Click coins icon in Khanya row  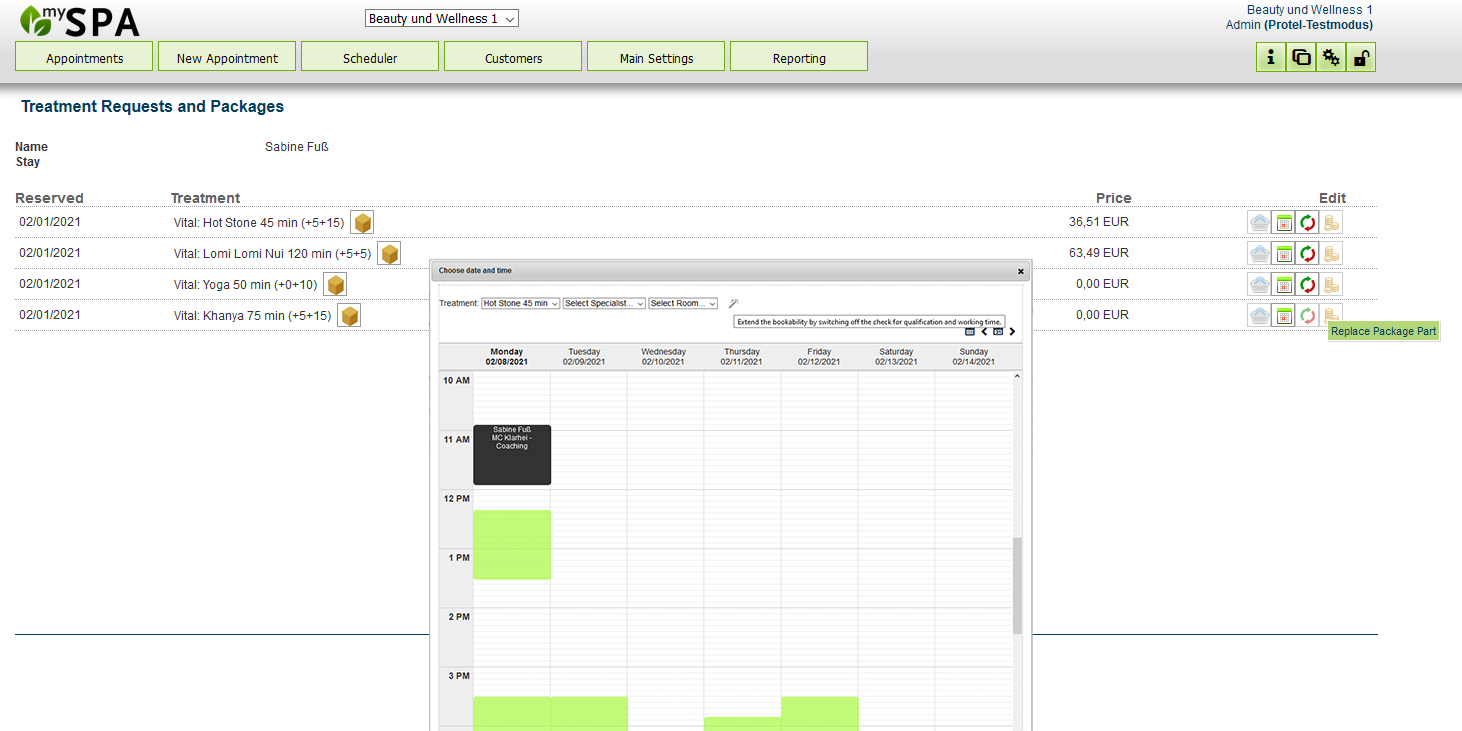[x=1331, y=316]
